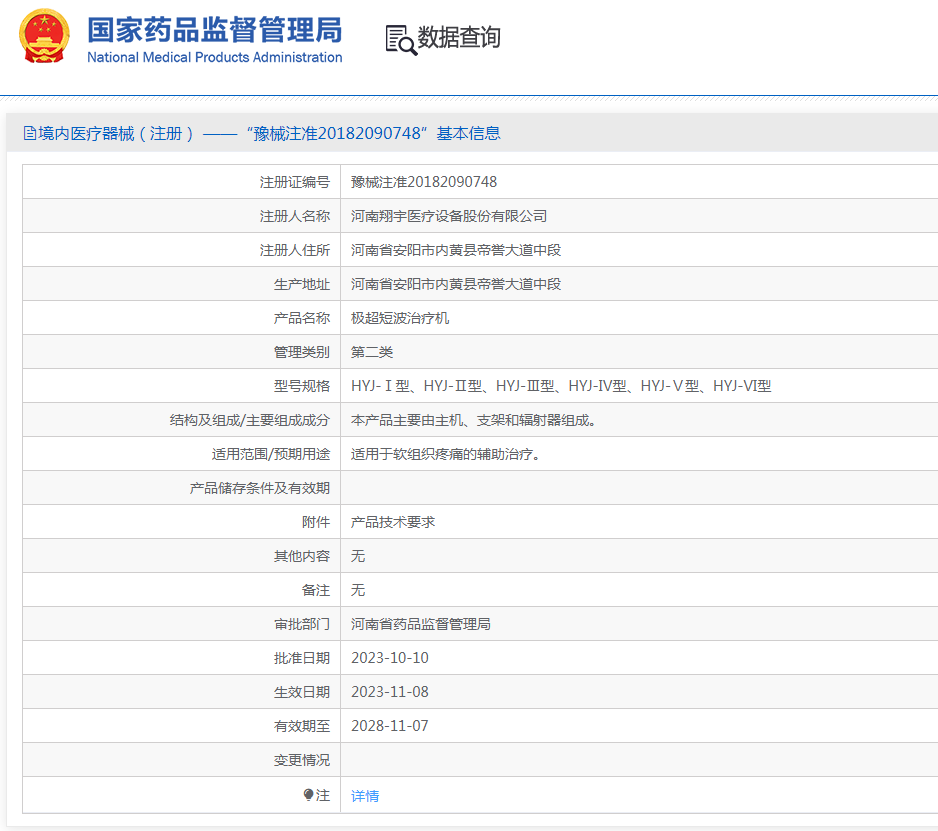Image resolution: width=938 pixels, height=831 pixels.
Task: Click the national emblem logo
Action: 44,36
